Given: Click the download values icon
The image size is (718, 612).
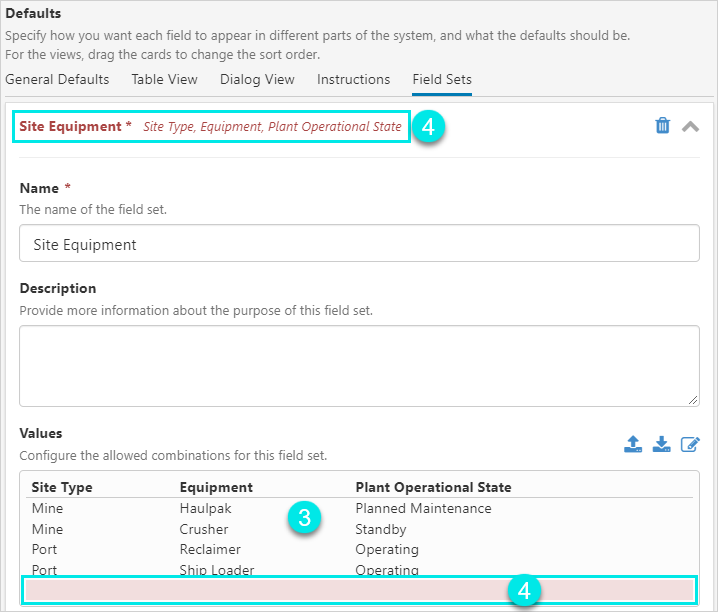Looking at the screenshot, I should tap(661, 444).
